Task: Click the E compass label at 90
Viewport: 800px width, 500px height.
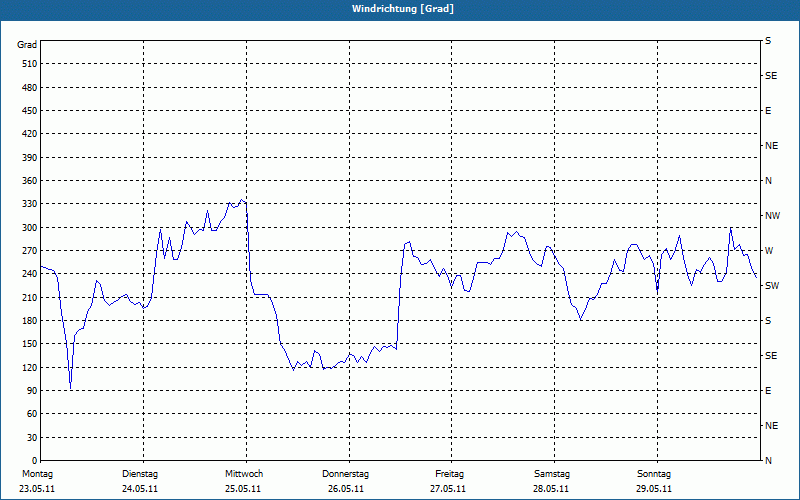Action: 768,391
